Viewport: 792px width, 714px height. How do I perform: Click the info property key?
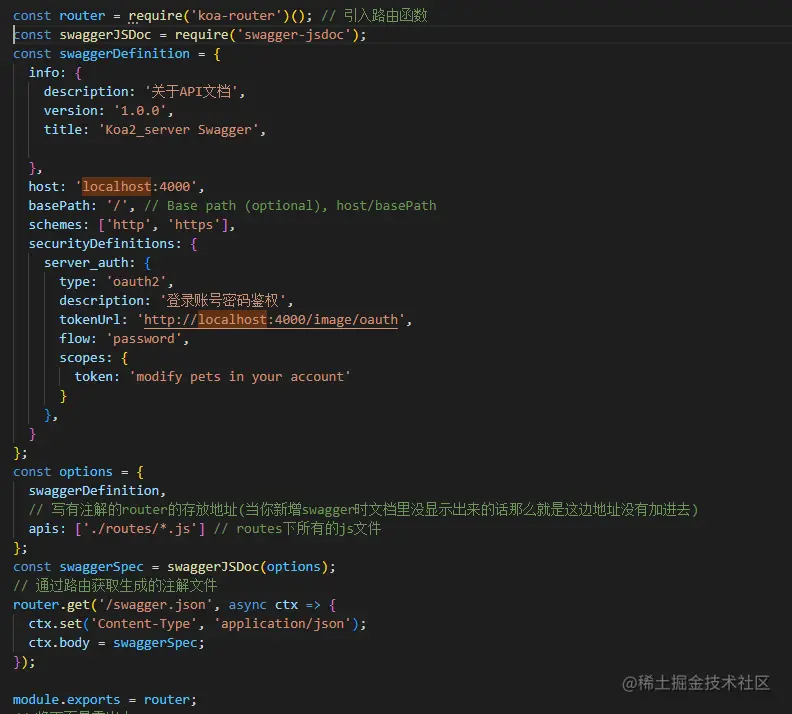pyautogui.click(x=43, y=73)
